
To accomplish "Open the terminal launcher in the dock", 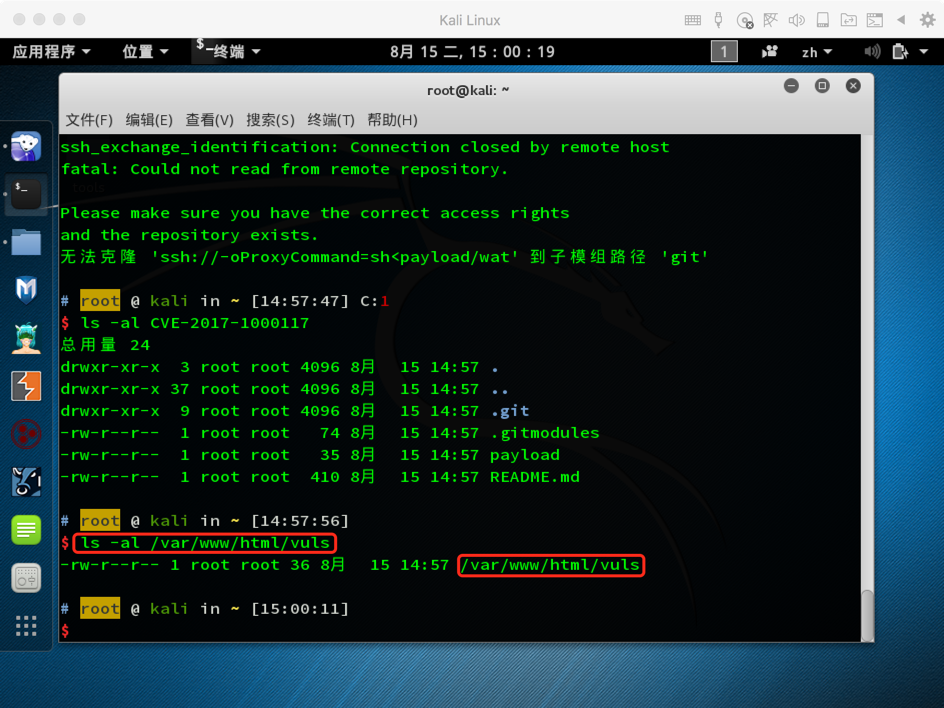I will [x=26, y=194].
